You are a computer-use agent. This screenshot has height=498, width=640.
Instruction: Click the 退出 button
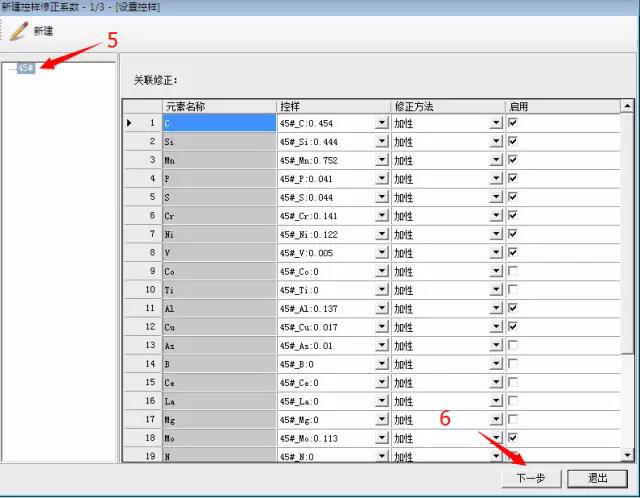597,478
